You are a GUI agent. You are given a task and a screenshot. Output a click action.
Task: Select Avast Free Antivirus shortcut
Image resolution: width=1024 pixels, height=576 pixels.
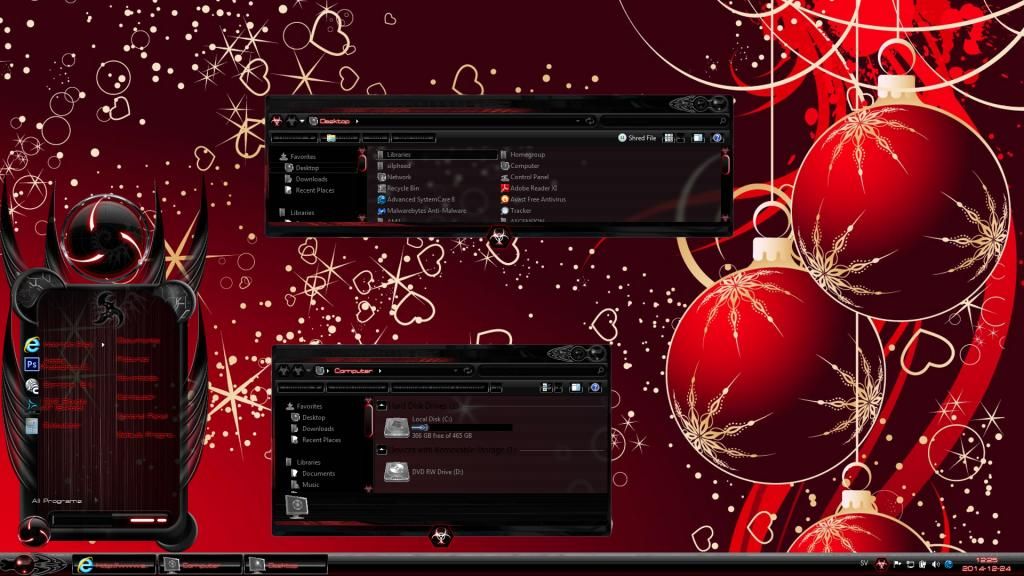pyautogui.click(x=533, y=199)
